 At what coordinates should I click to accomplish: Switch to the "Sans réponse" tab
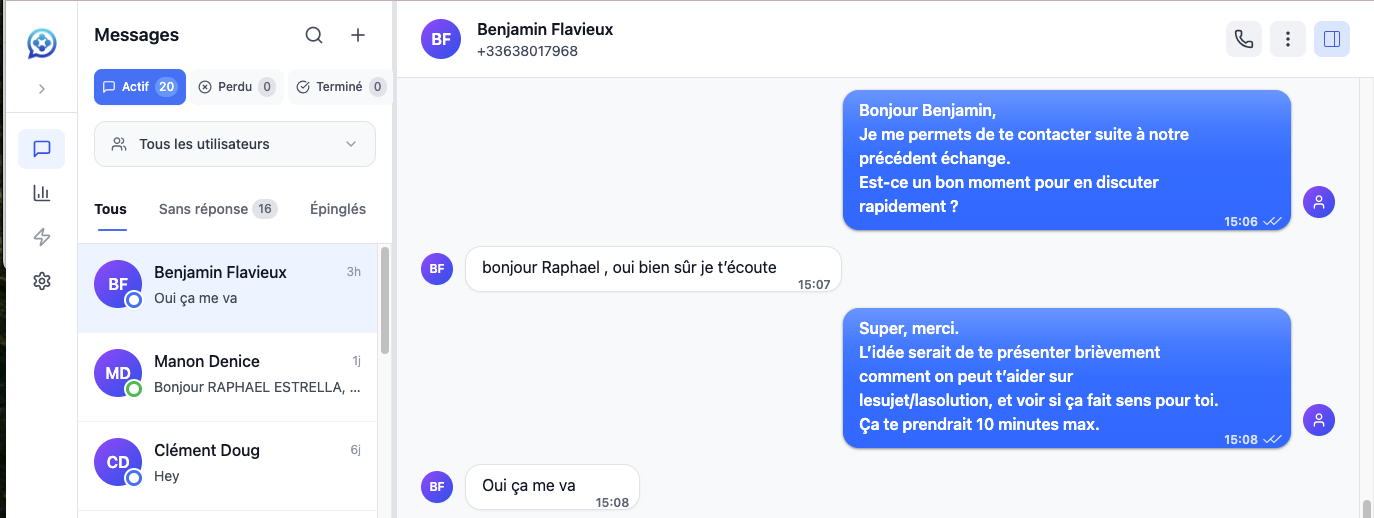(217, 209)
